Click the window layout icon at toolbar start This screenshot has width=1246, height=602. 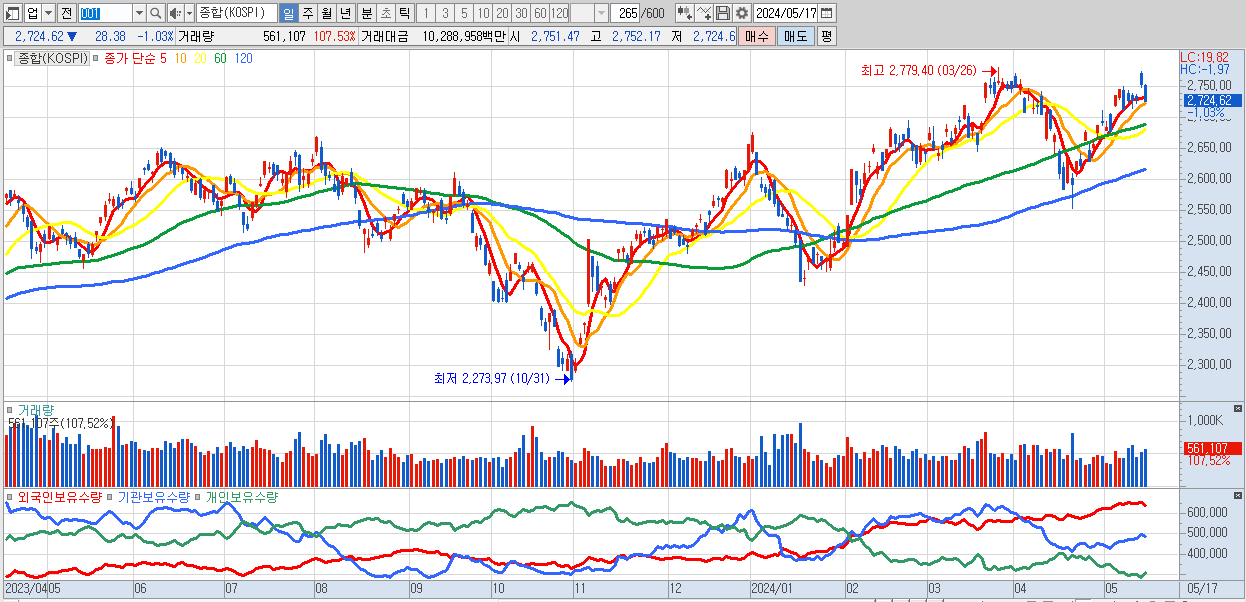pos(14,13)
